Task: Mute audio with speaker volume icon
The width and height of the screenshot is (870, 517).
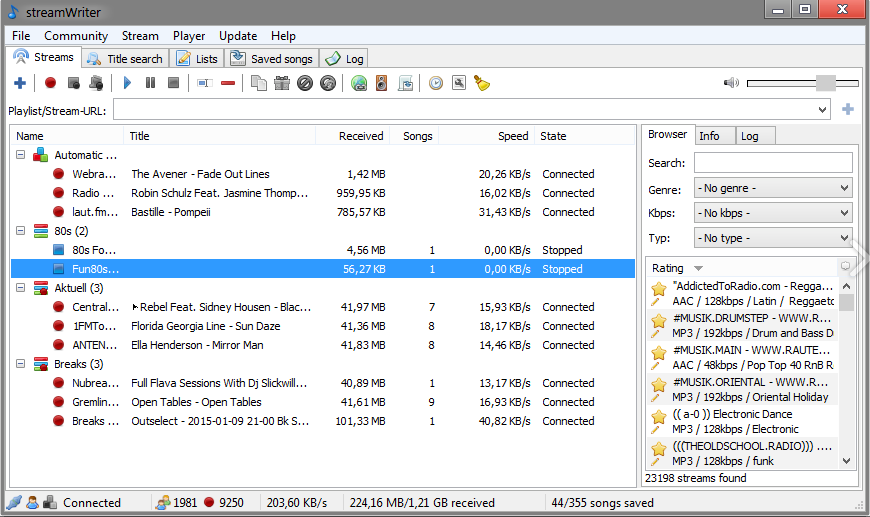Action: pyautogui.click(x=731, y=83)
